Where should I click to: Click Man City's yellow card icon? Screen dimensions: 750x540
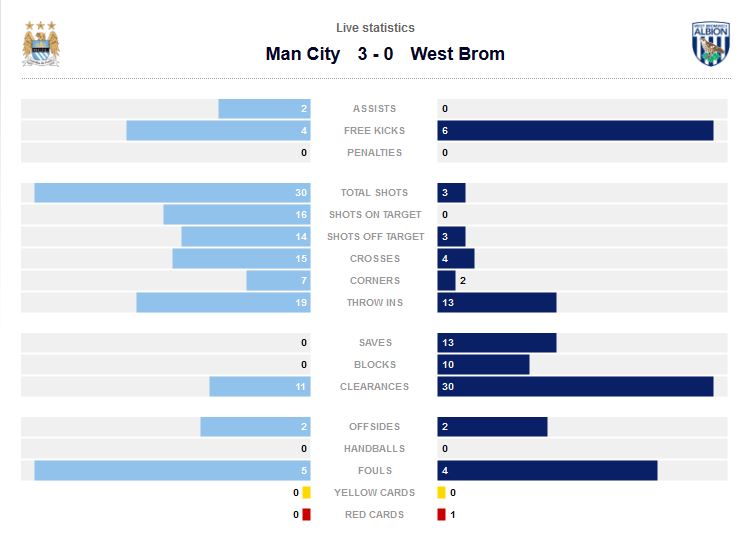(306, 493)
